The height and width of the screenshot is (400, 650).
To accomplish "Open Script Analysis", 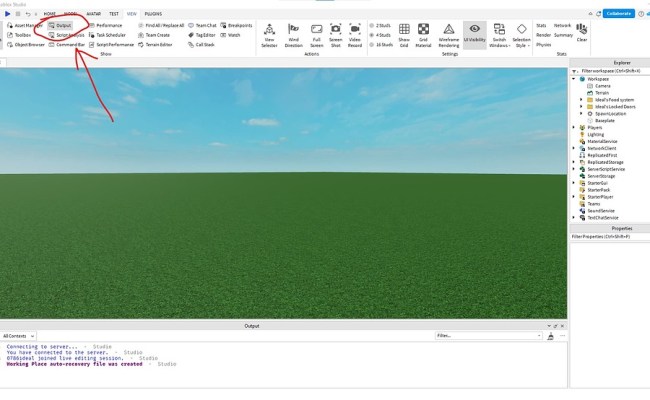I will click(66, 35).
